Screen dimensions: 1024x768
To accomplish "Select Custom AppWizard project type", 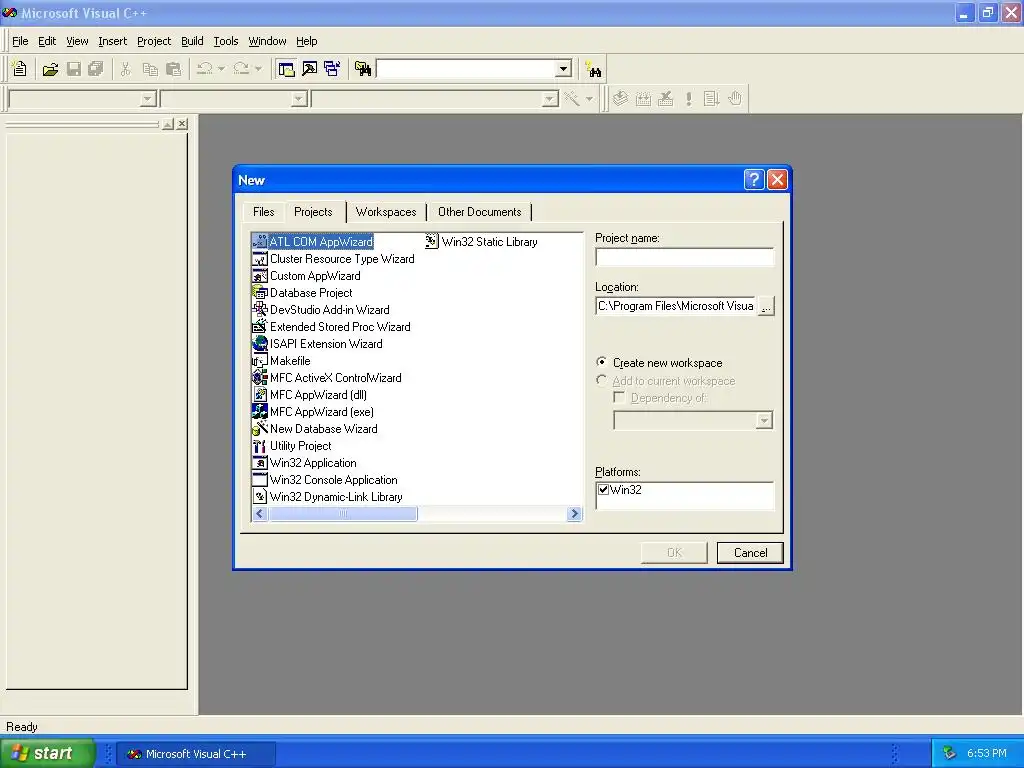I will click(306, 276).
